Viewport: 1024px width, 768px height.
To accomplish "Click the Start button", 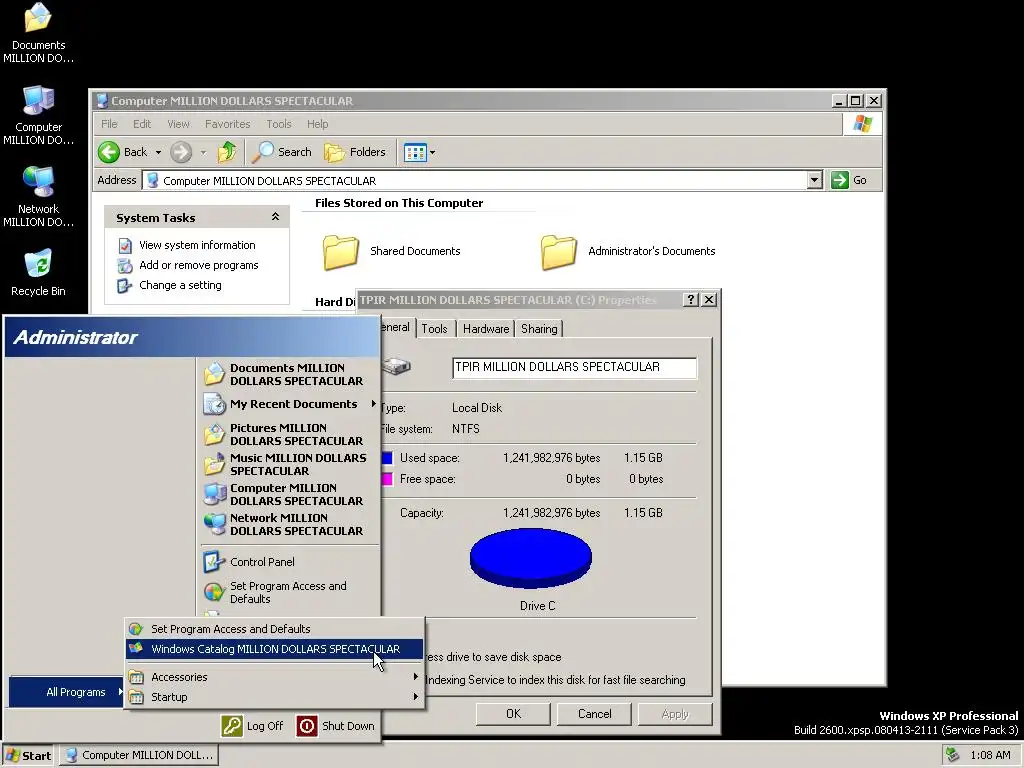I will click(28, 756).
